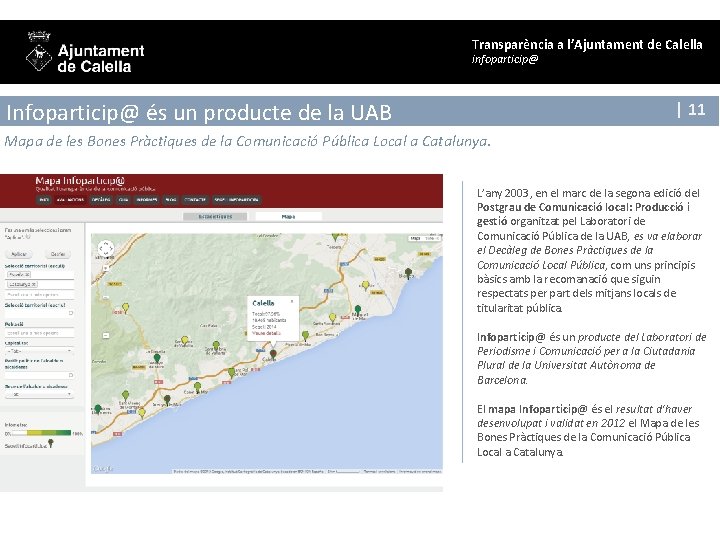Zoom out with the map minus button
This screenshot has width=720, height=540.
coord(106,336)
